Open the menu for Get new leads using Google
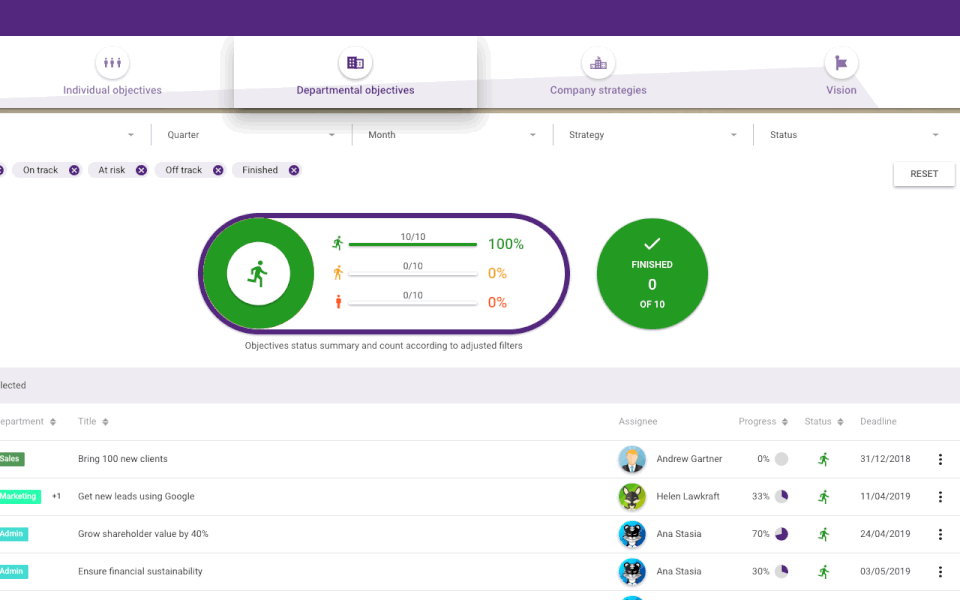Viewport: 960px width, 600px height. 940,497
